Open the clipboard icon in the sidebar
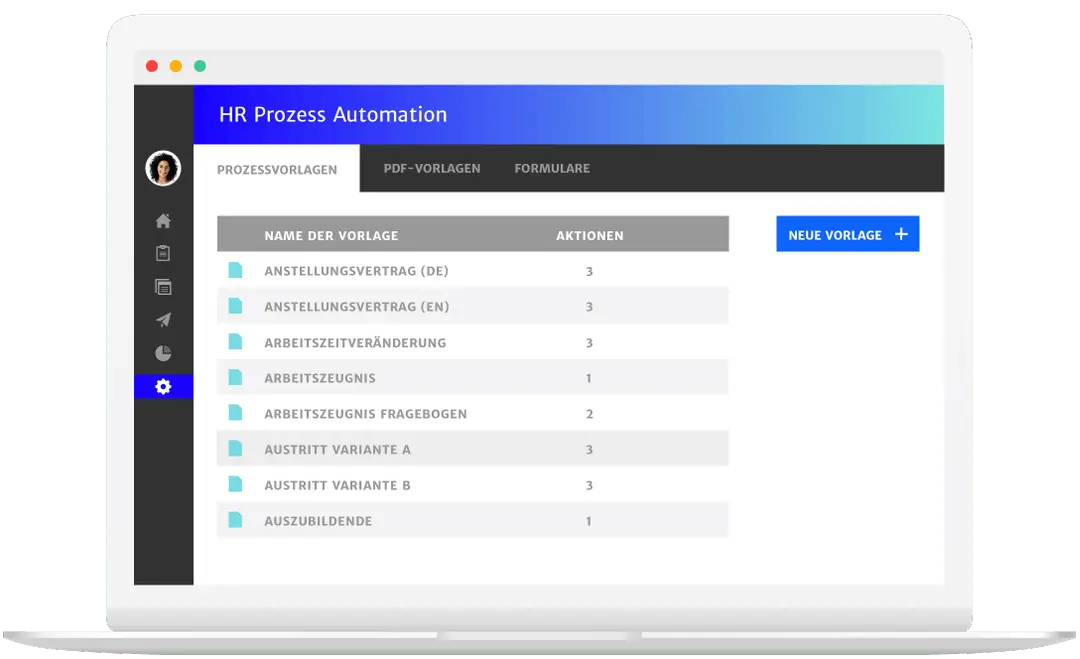1080x659 pixels. click(163, 253)
